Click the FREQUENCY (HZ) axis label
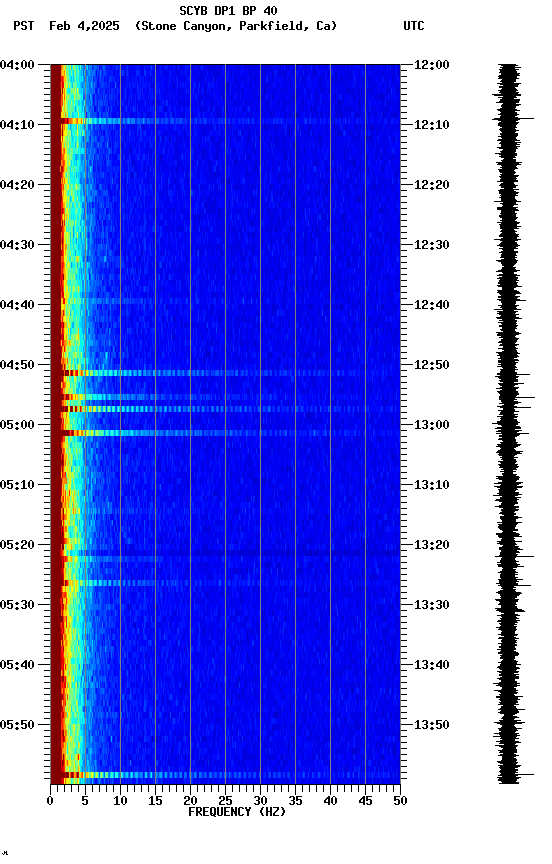 click(237, 812)
